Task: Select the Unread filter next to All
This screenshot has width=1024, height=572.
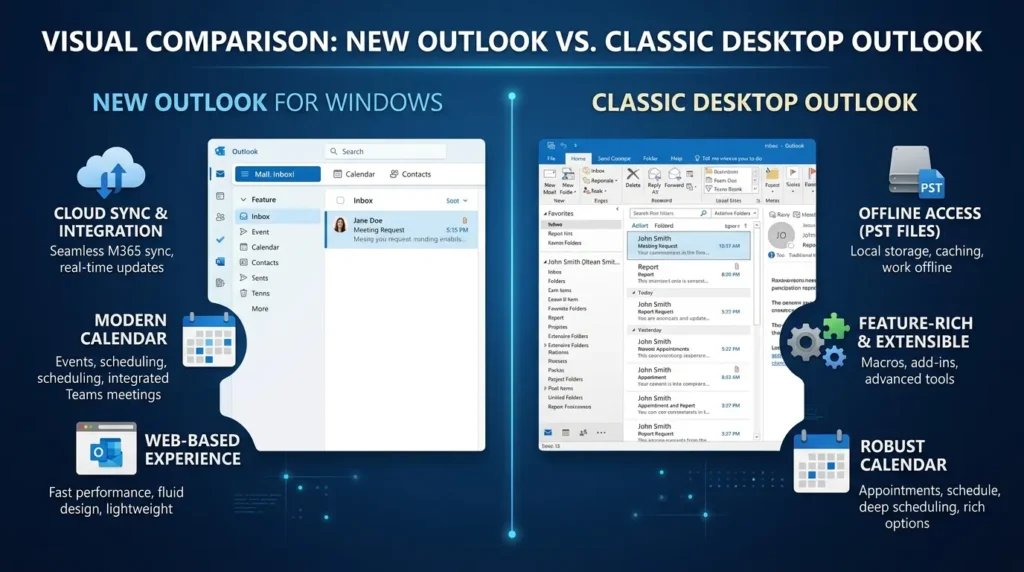Action: point(664,226)
